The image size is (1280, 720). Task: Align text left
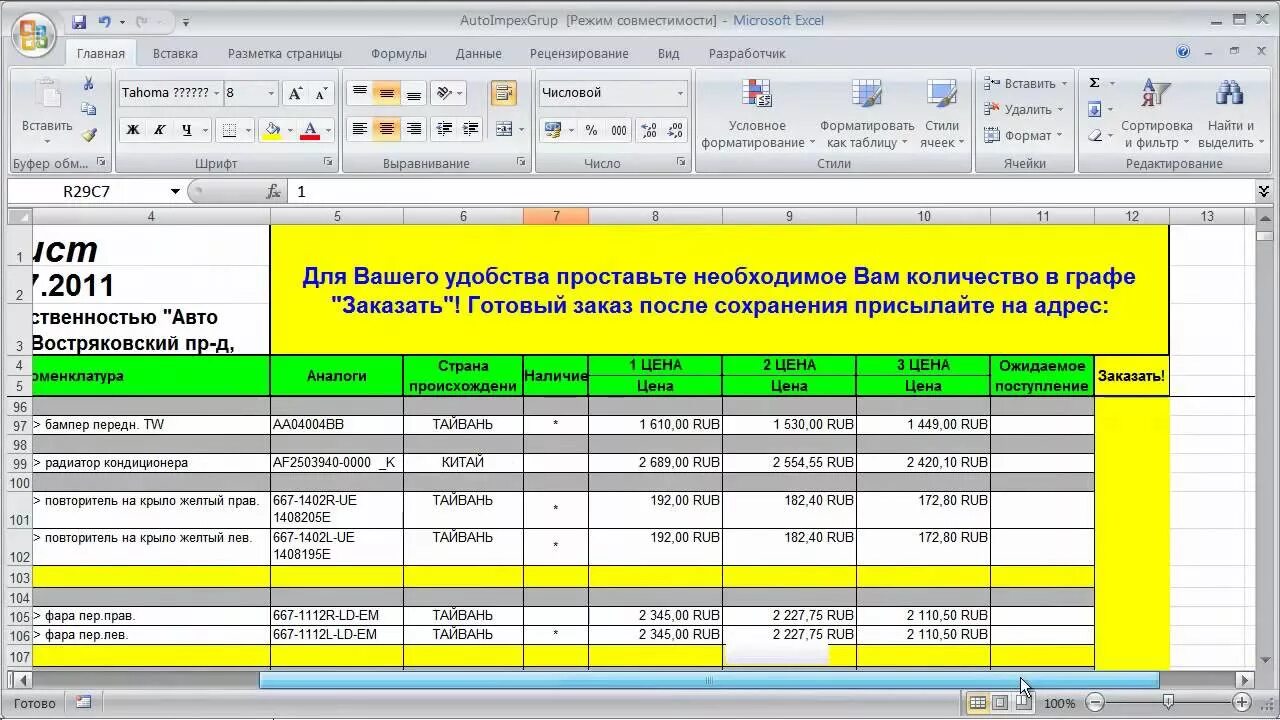[360, 129]
